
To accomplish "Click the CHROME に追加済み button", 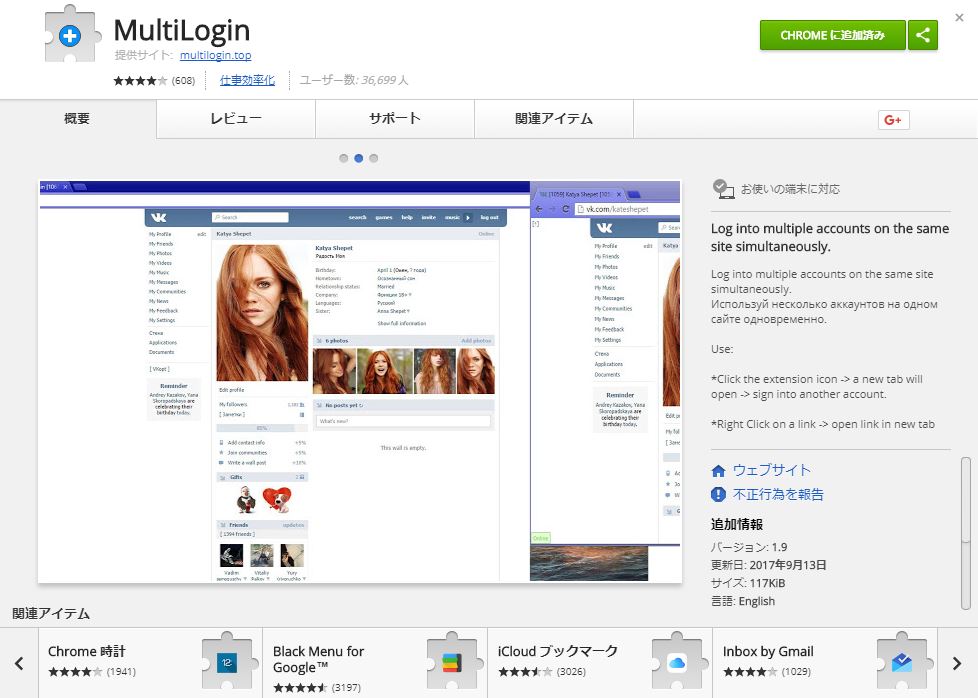I will (x=833, y=35).
